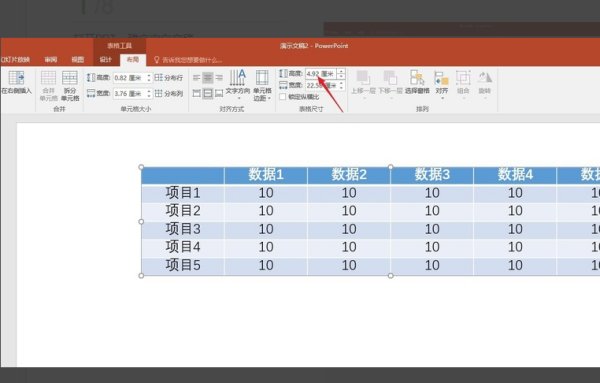This screenshot has width=600, height=383.
Task: Click the 项目3 value under 数据2
Action: [349, 229]
